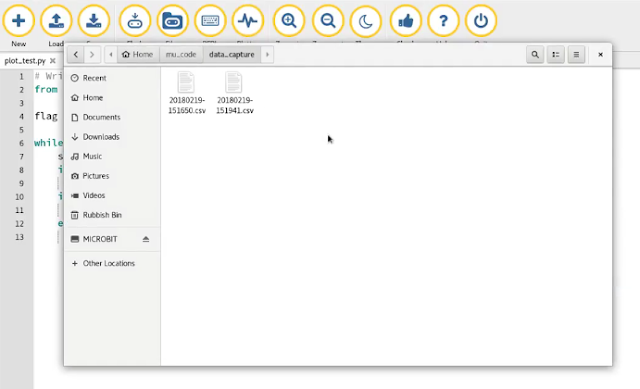Open Rubbish Bin in sidebar
The width and height of the screenshot is (640, 389).
click(x=112, y=215)
